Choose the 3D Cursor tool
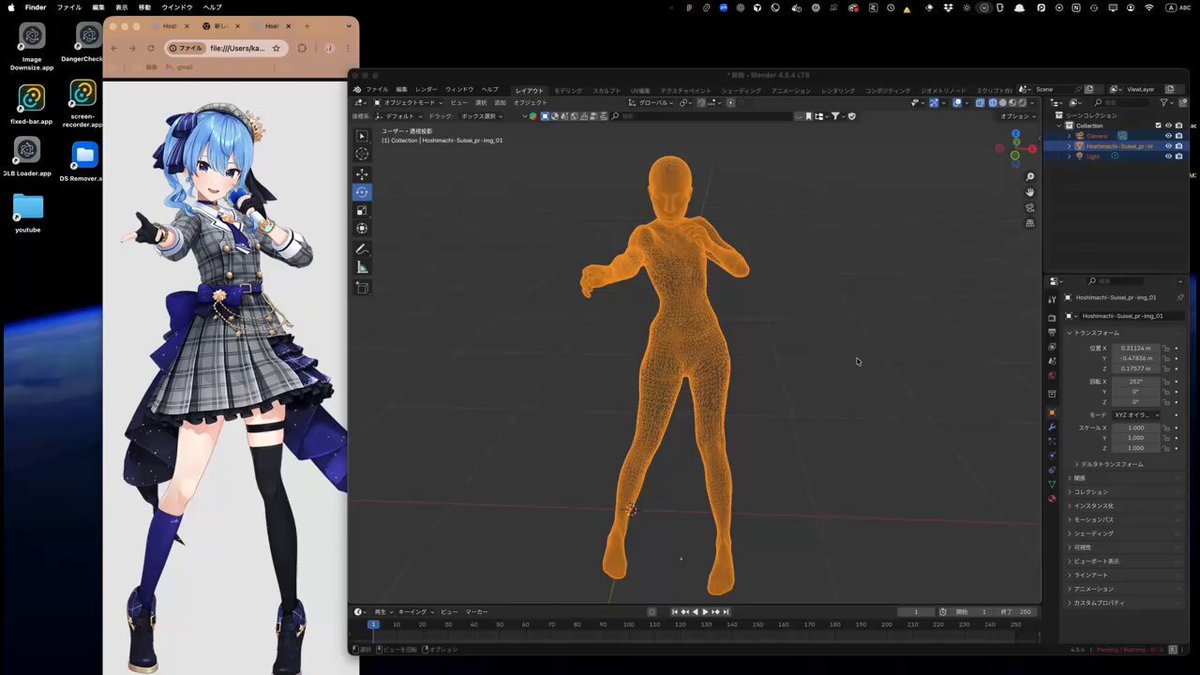This screenshot has width=1200, height=675. (362, 154)
